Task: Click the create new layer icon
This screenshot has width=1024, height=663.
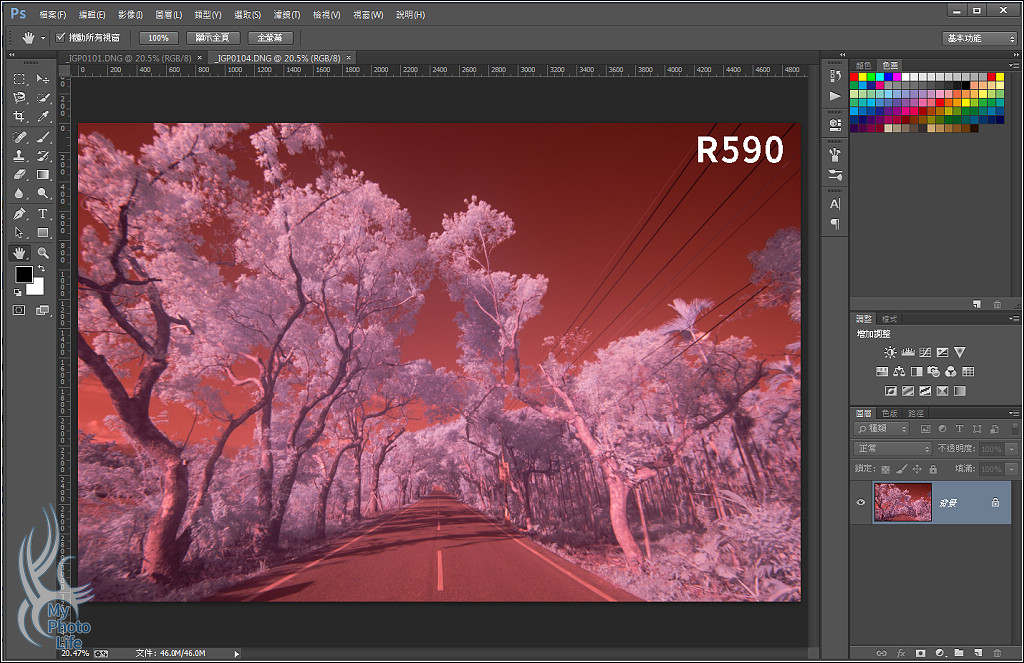Action: 978,653
